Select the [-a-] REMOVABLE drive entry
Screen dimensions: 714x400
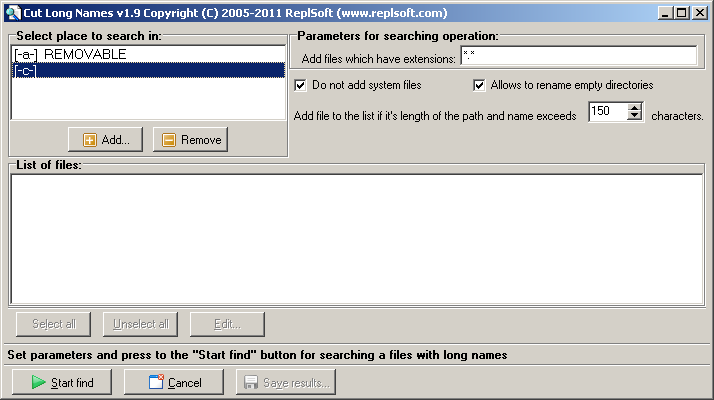[x=70, y=54]
